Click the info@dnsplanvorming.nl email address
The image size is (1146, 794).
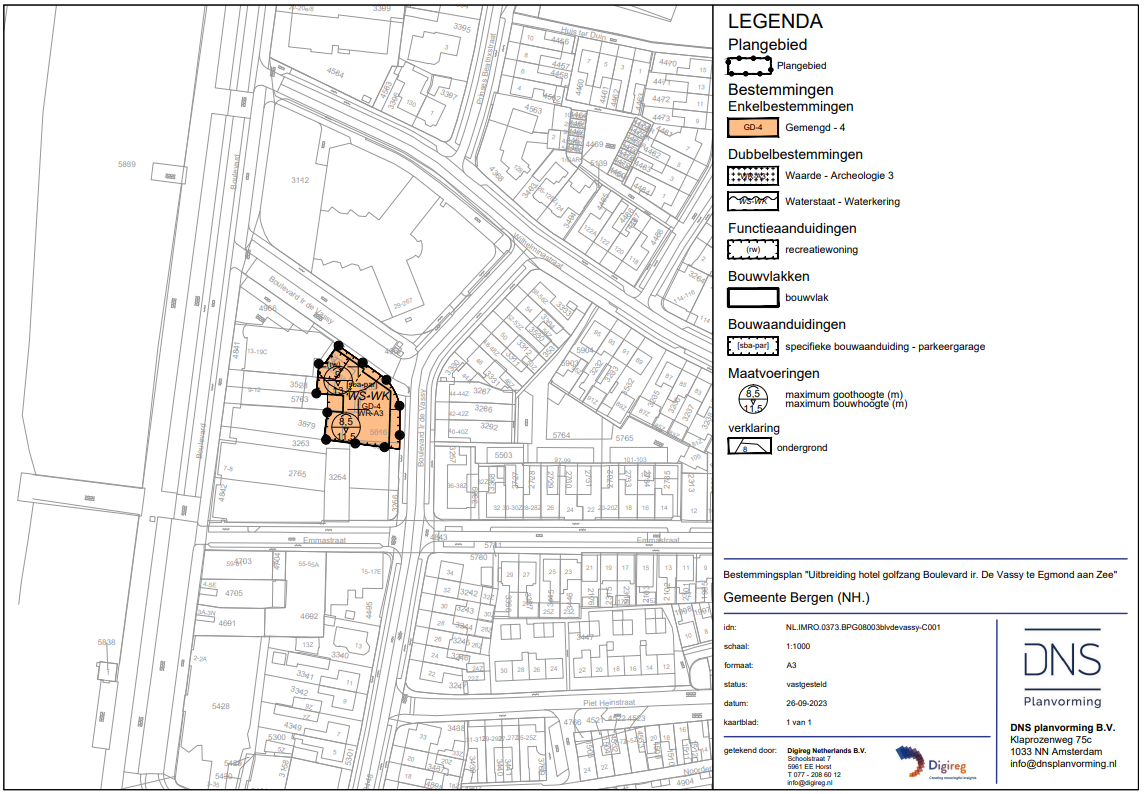point(1063,763)
